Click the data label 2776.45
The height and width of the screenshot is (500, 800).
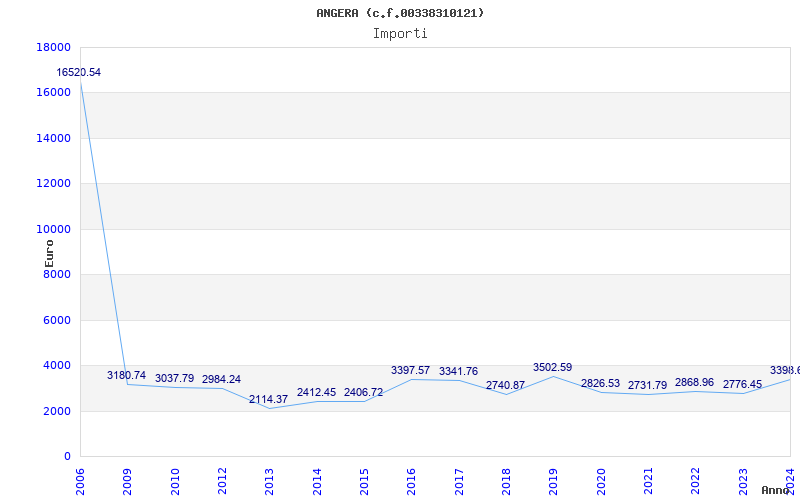(742, 385)
